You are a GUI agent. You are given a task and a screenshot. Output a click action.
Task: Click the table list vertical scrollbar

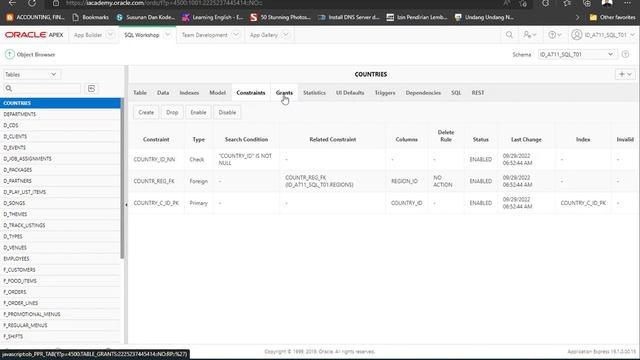pos(122,178)
